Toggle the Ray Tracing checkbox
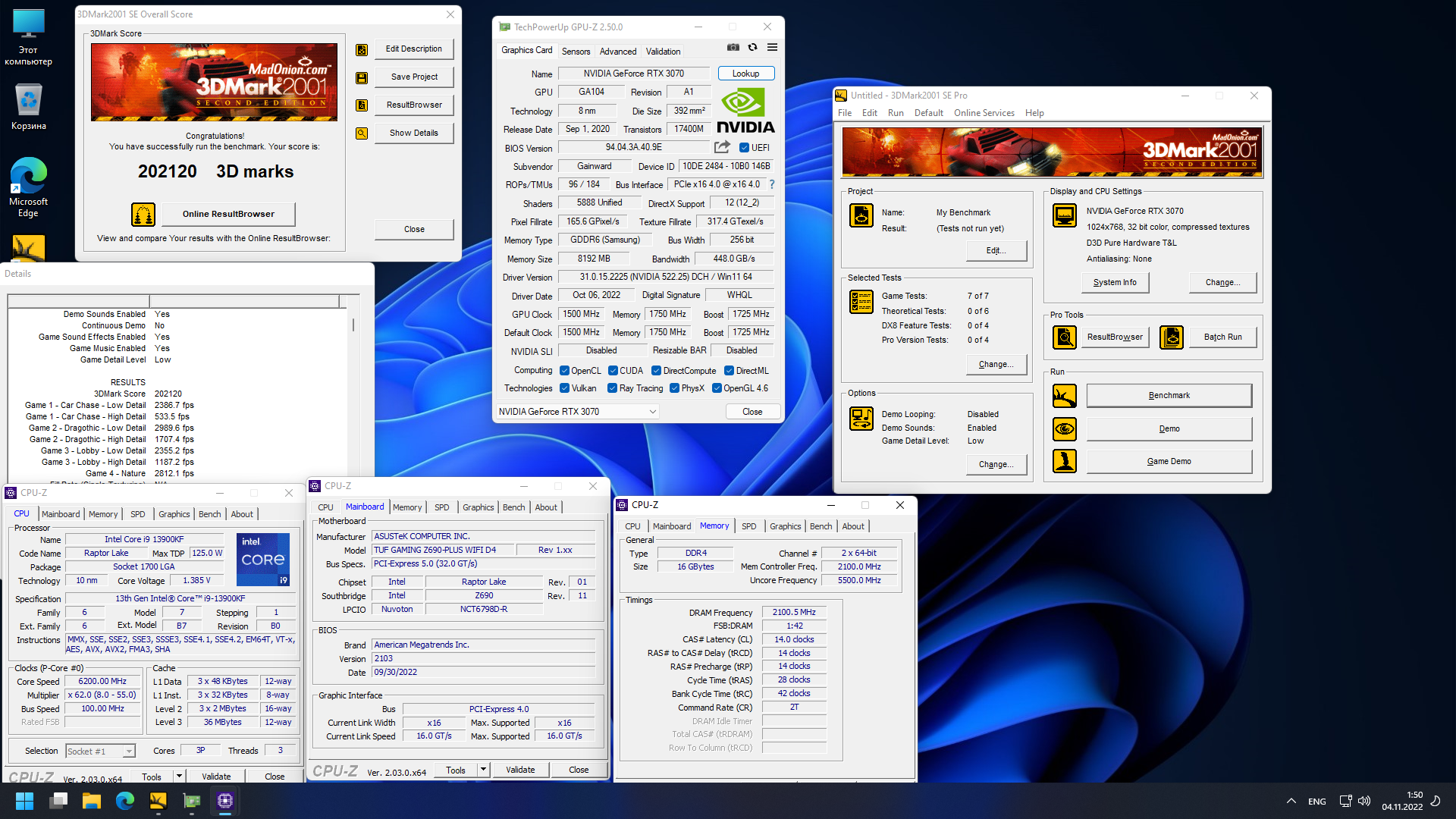The image size is (1456, 819). pyautogui.click(x=612, y=388)
